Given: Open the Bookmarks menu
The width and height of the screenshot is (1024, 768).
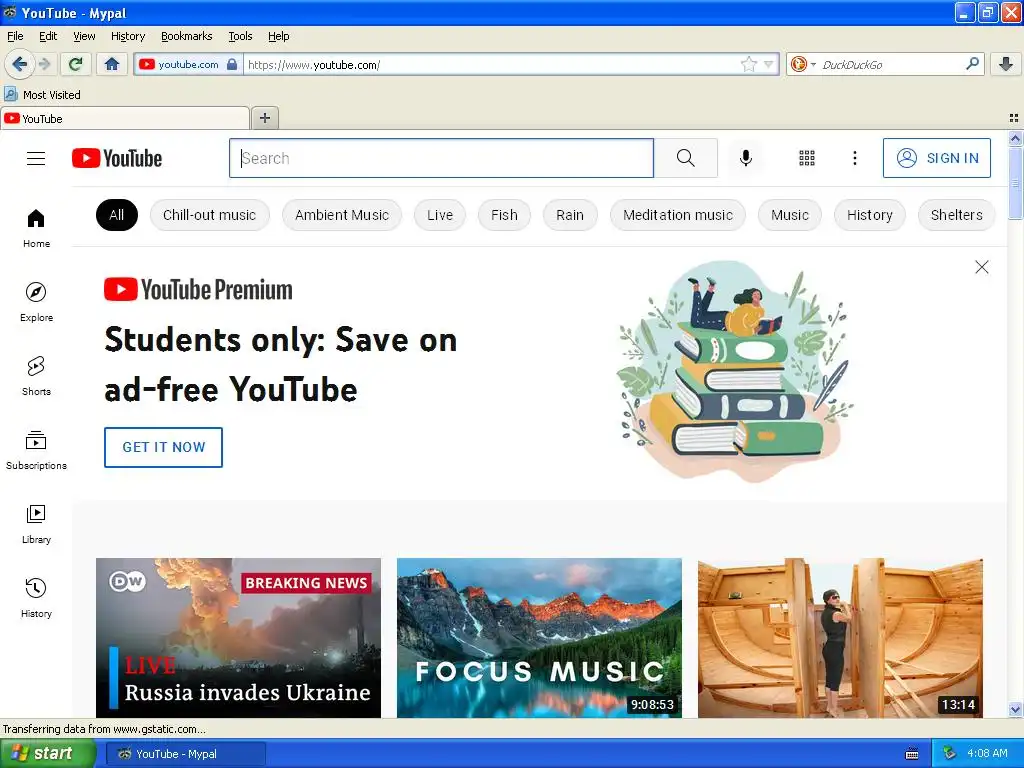Looking at the screenshot, I should click(x=186, y=36).
